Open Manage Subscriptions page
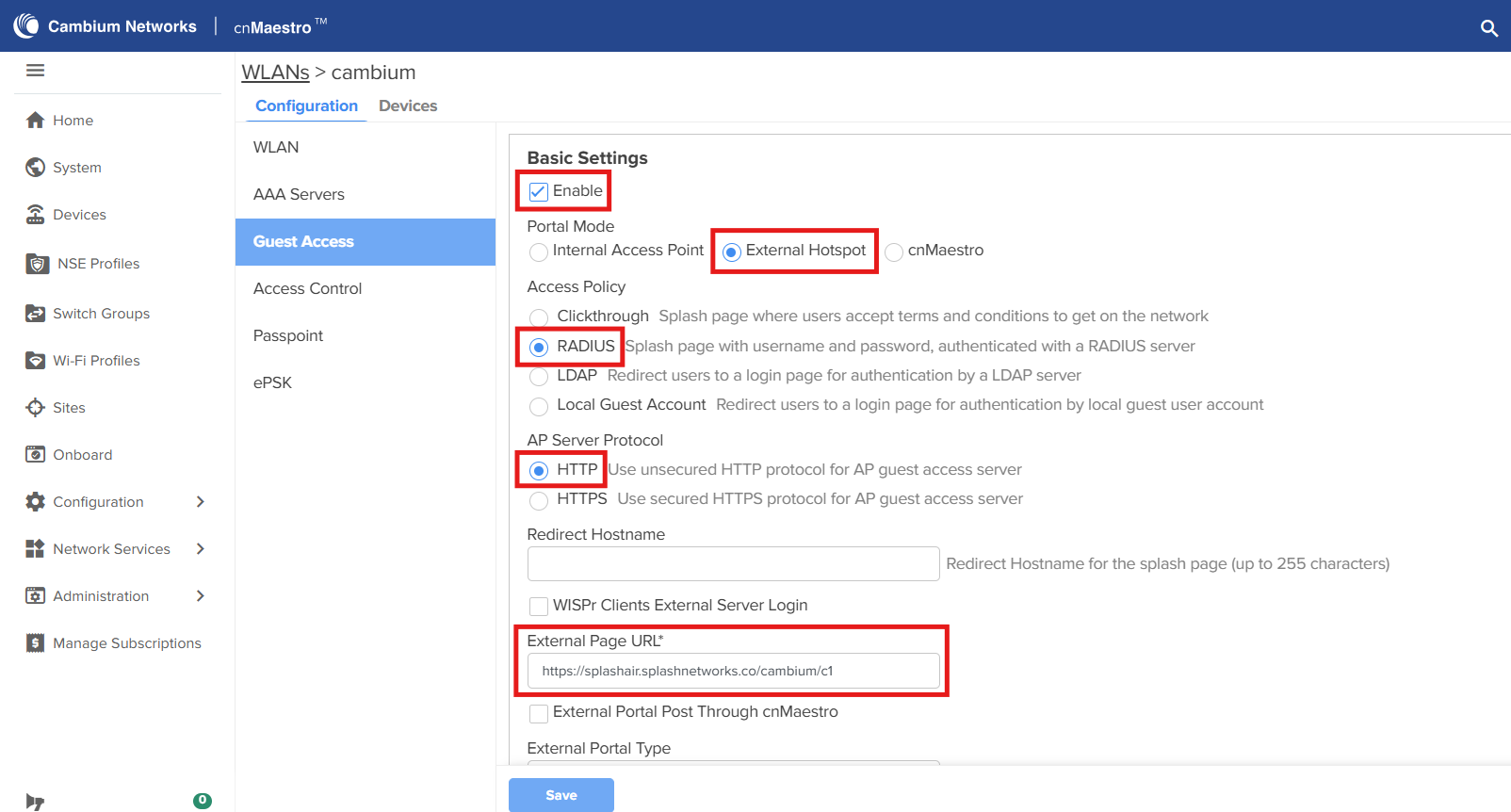This screenshot has width=1511, height=812. click(x=127, y=643)
